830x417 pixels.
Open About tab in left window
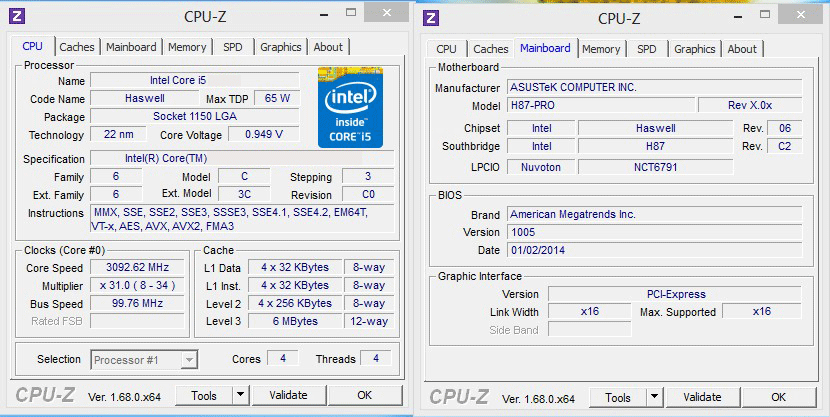click(x=328, y=47)
